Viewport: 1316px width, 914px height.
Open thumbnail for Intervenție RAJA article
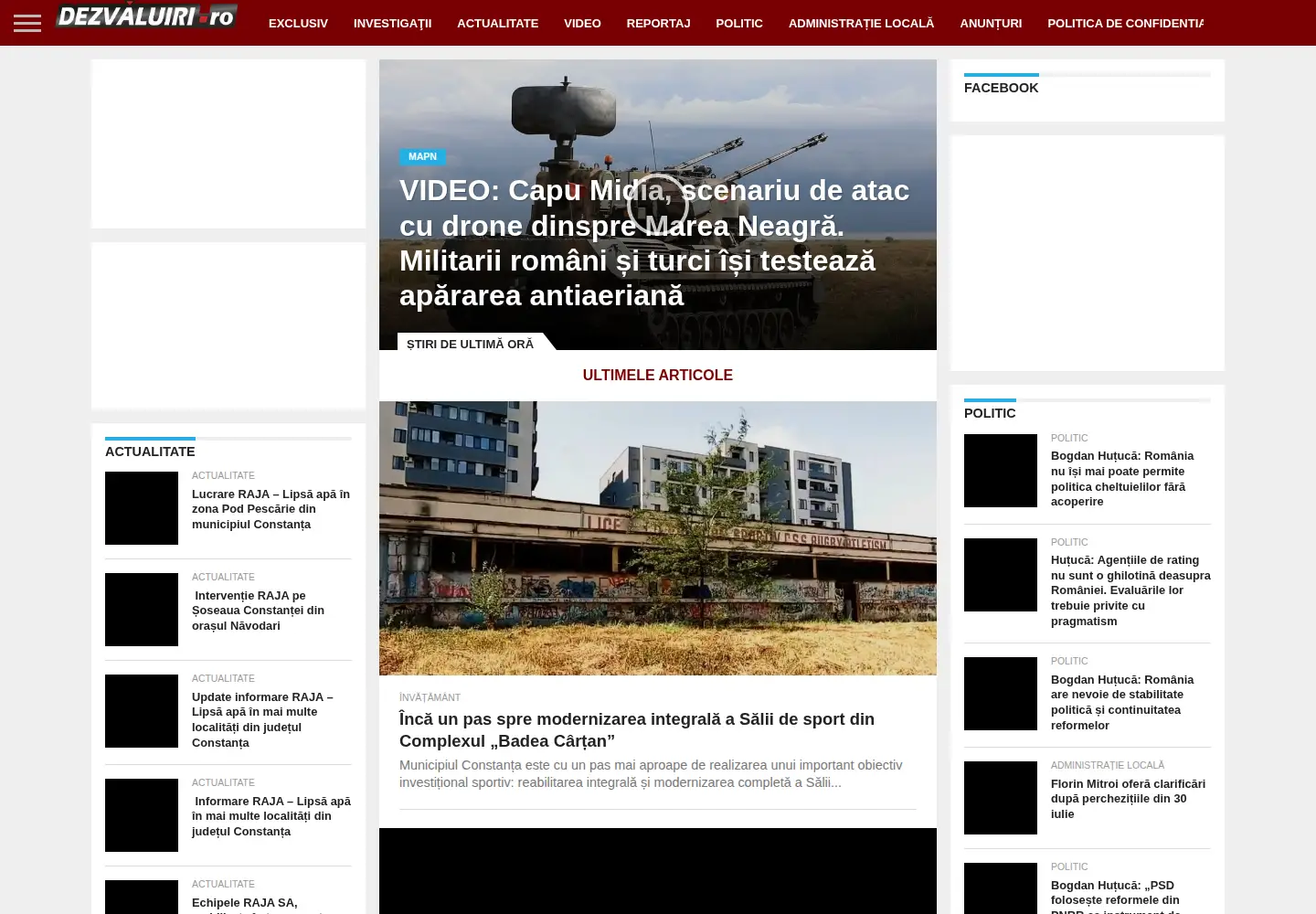point(142,610)
